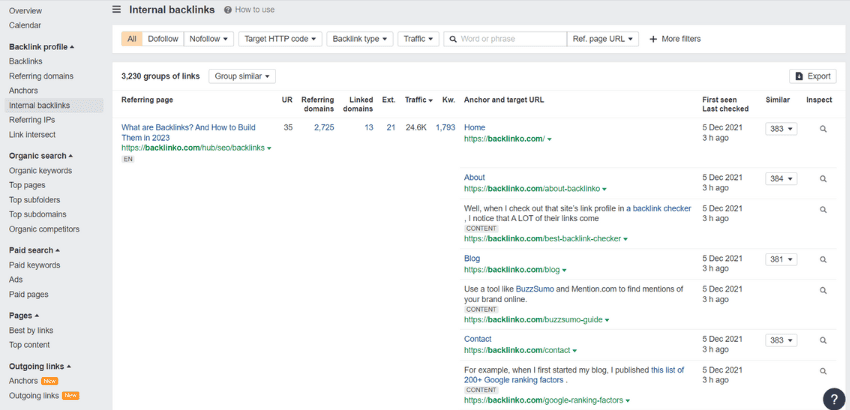Open Paid keywords report
This screenshot has height=410, width=850.
pos(34,266)
